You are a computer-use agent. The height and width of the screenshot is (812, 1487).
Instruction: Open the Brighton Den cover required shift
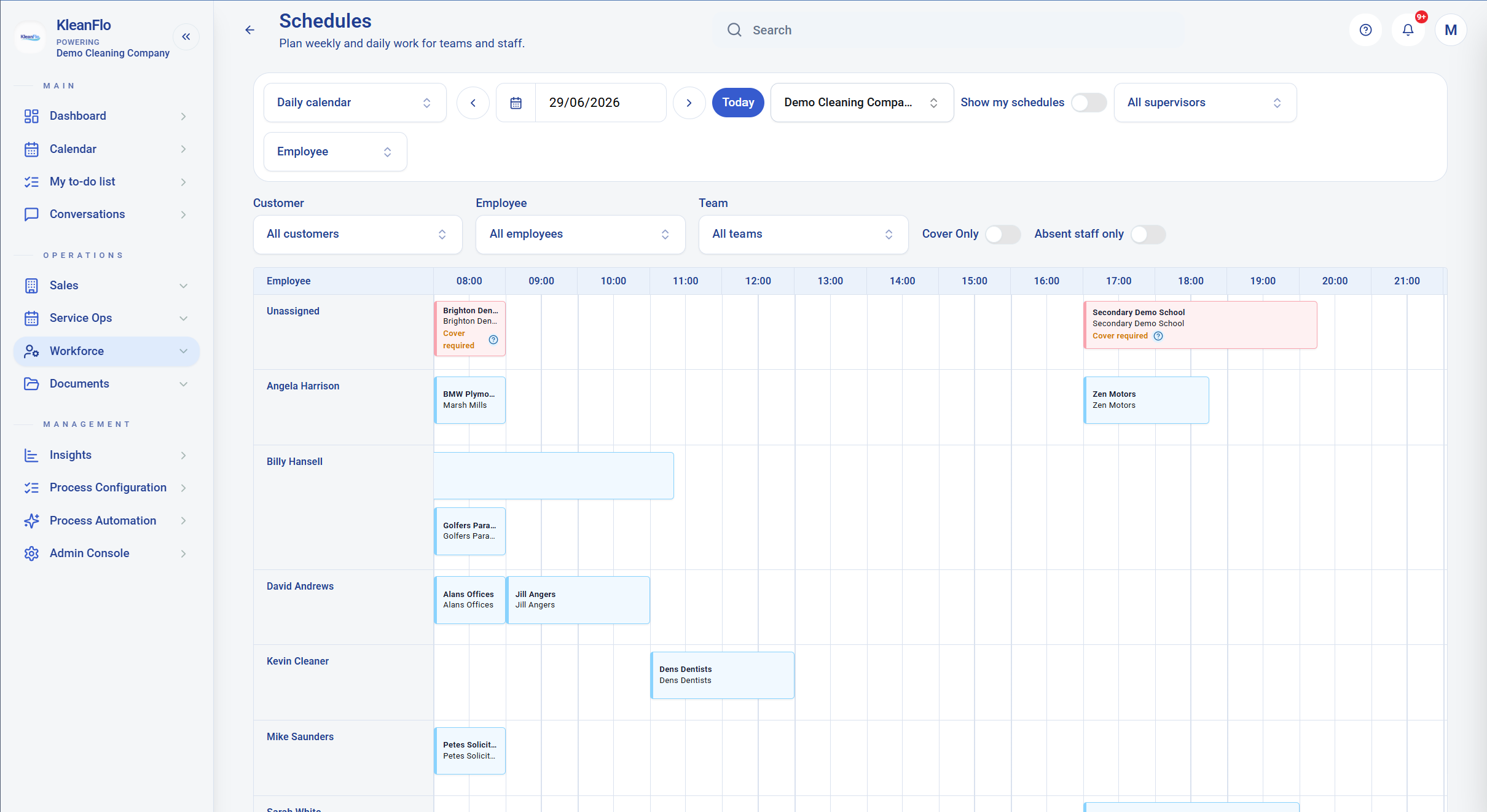tap(470, 329)
